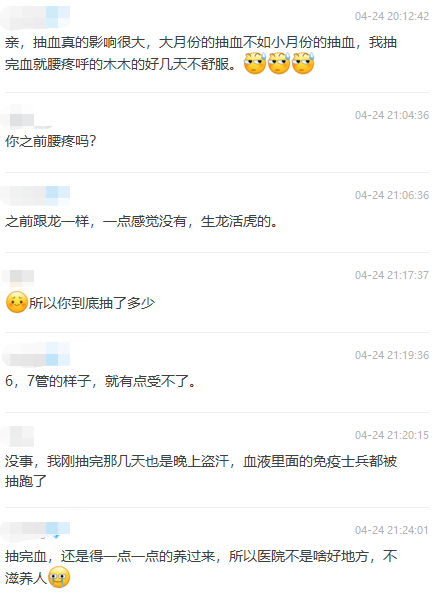
Task: Click timestamp 04-24 20:12:42
Action: click(392, 16)
